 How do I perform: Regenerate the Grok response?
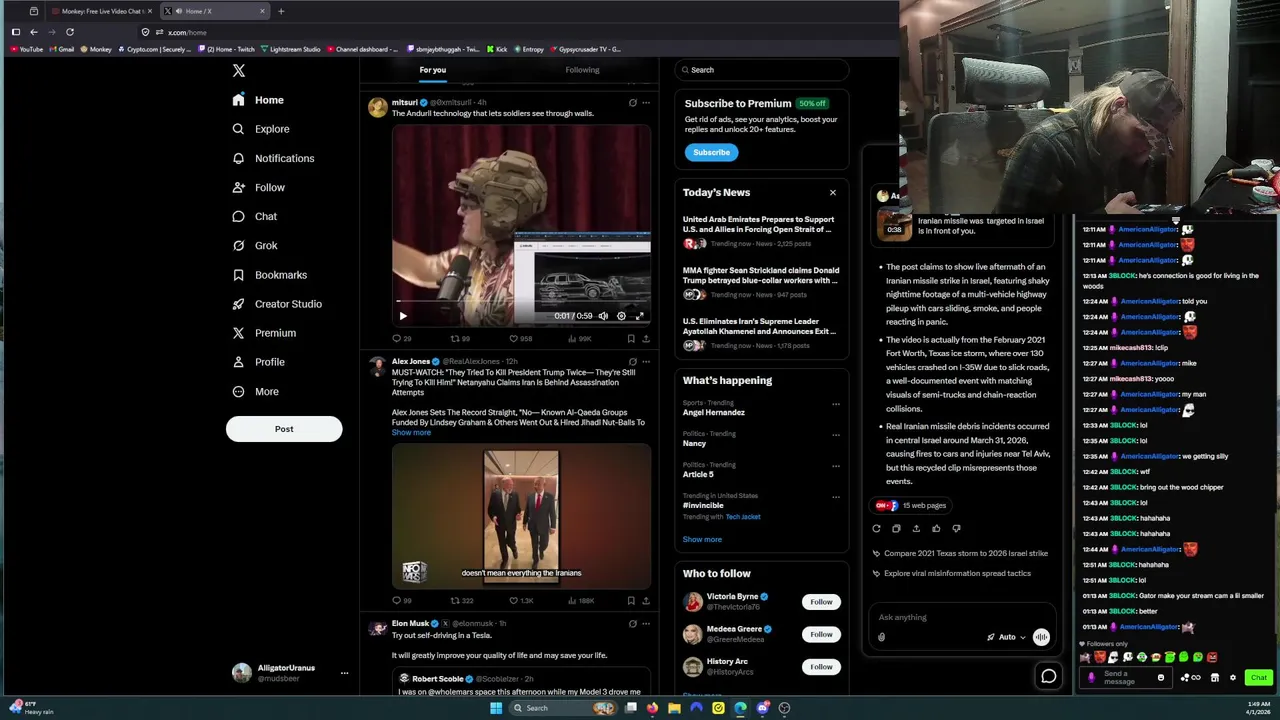876,528
